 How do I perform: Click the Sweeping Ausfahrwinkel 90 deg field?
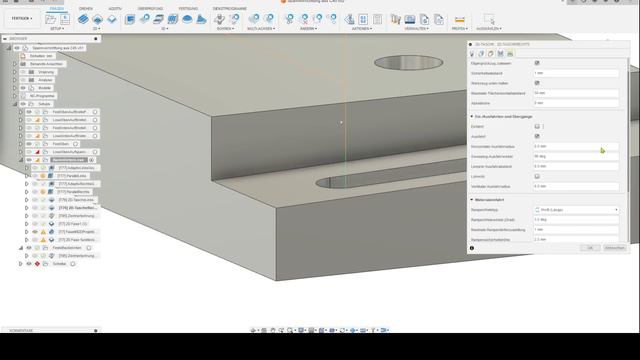(x=576, y=156)
